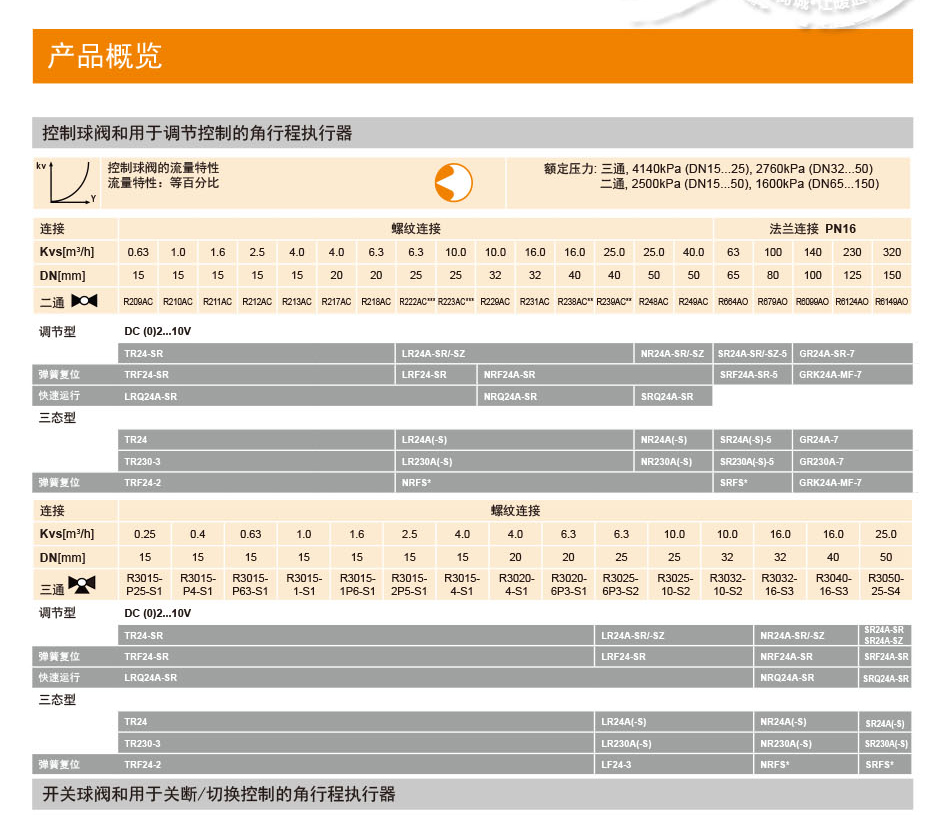Select three-way model R3015-P25-S1
This screenshot has width=940, height=815.
point(144,585)
